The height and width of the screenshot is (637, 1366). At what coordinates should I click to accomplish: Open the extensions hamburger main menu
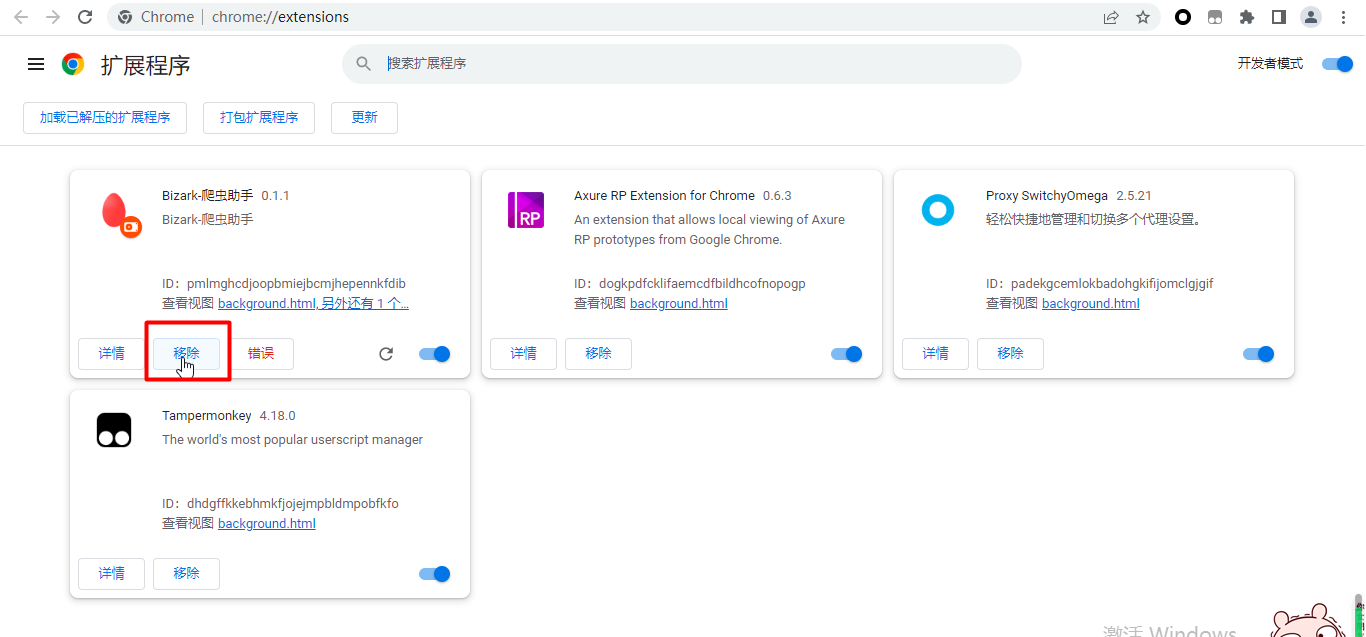[36, 64]
